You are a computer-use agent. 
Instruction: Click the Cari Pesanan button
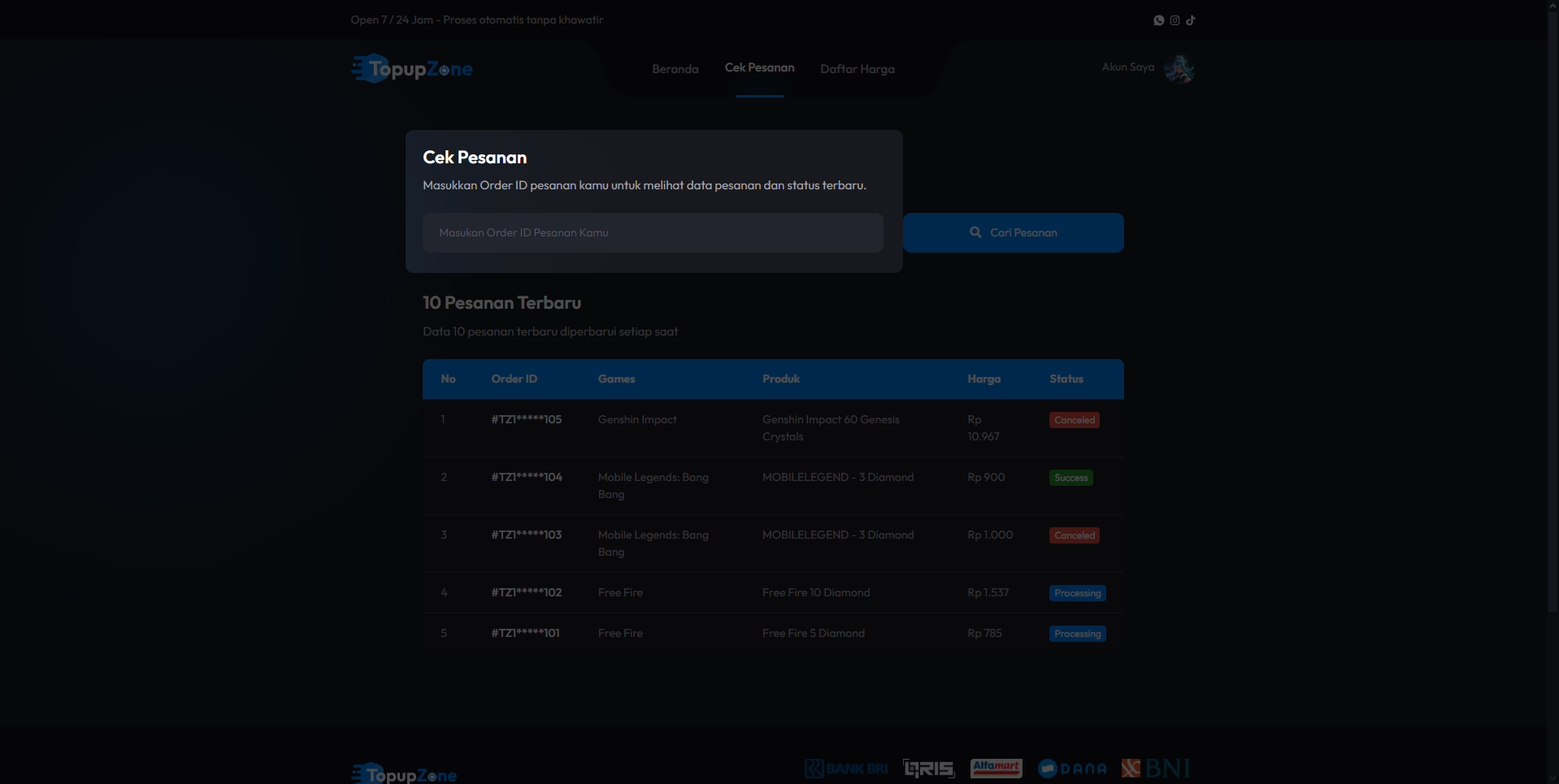[1014, 232]
